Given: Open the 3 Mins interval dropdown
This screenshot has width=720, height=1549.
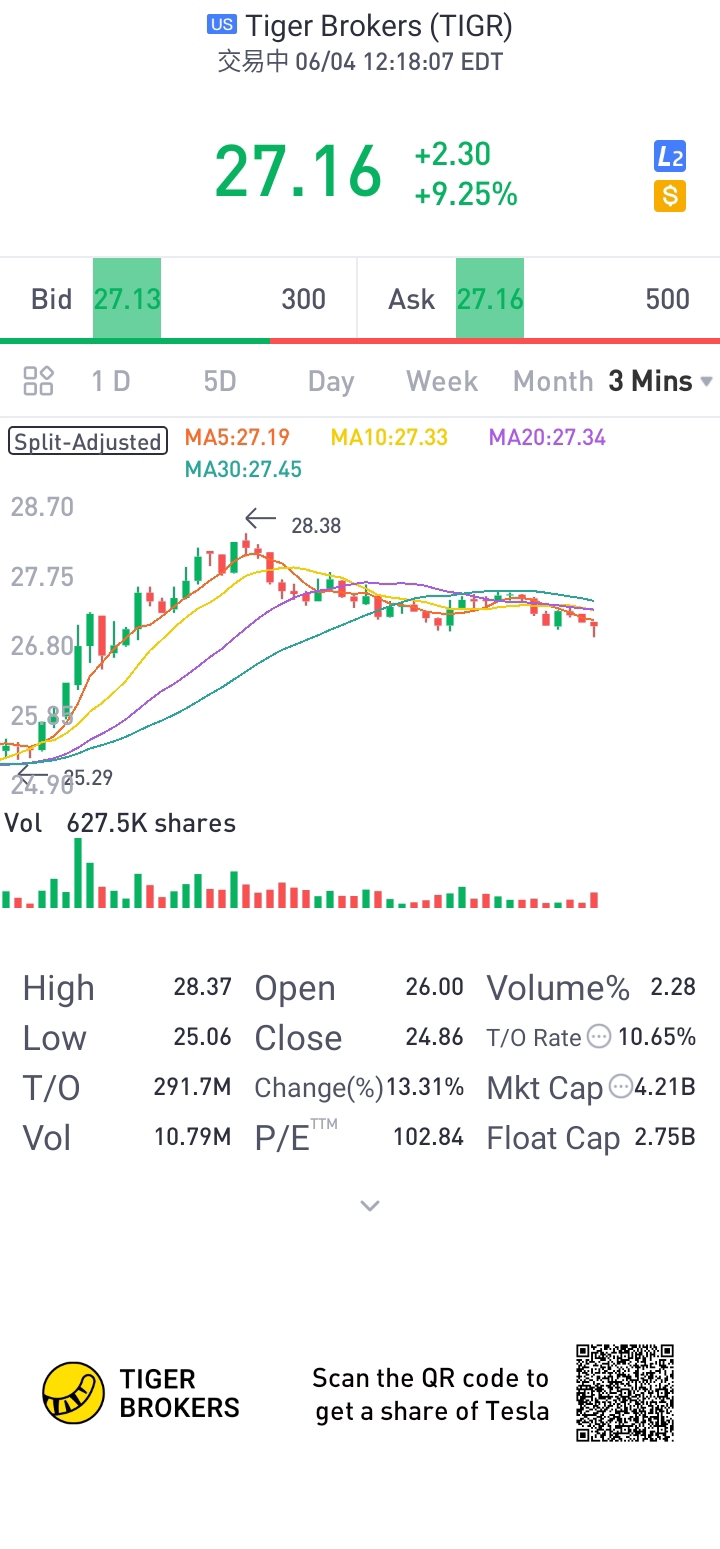Looking at the screenshot, I should [660, 381].
